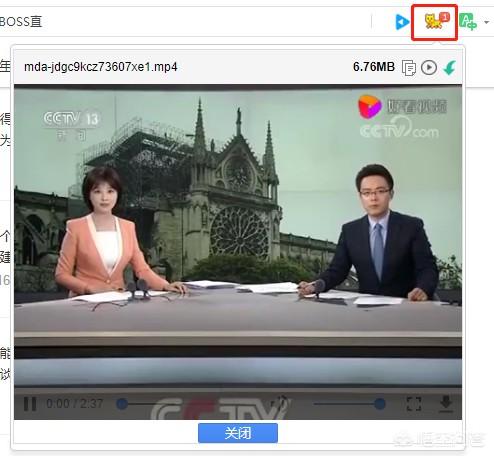Click the BOSS直 bookmark text
The image size is (494, 456).
pos(21,22)
